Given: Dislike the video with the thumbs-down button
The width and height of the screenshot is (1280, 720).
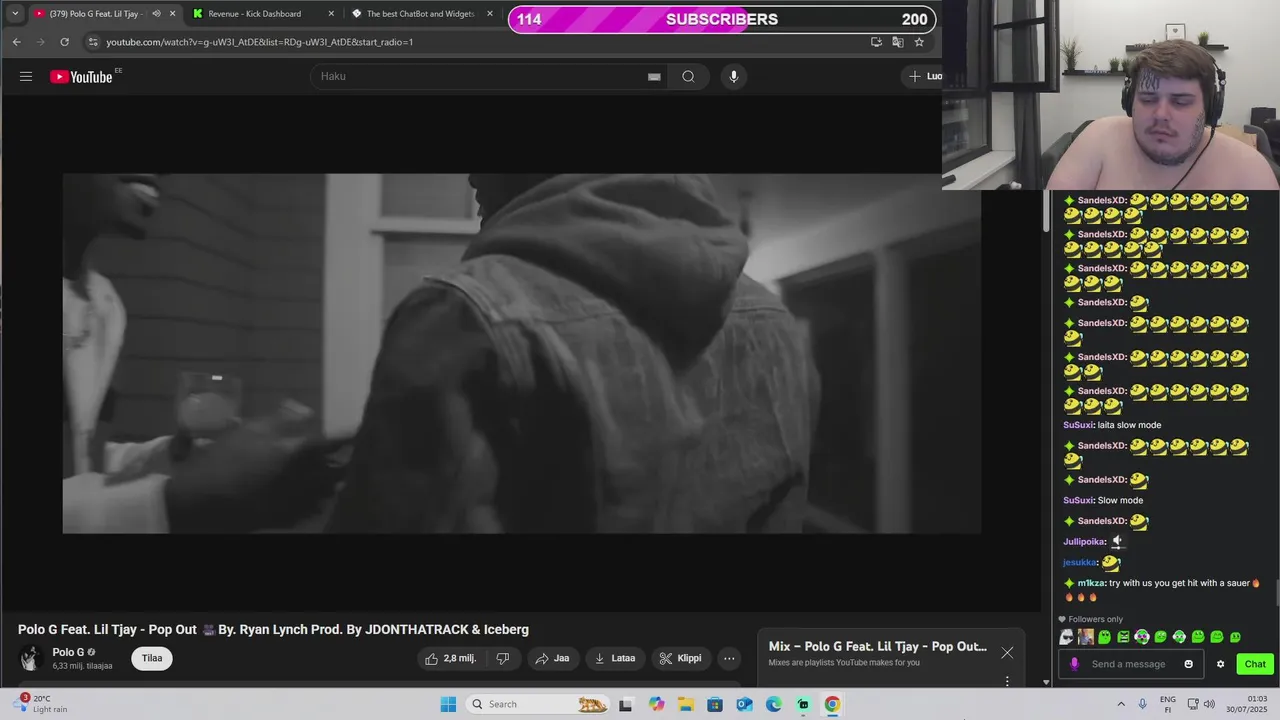Looking at the screenshot, I should point(503,658).
